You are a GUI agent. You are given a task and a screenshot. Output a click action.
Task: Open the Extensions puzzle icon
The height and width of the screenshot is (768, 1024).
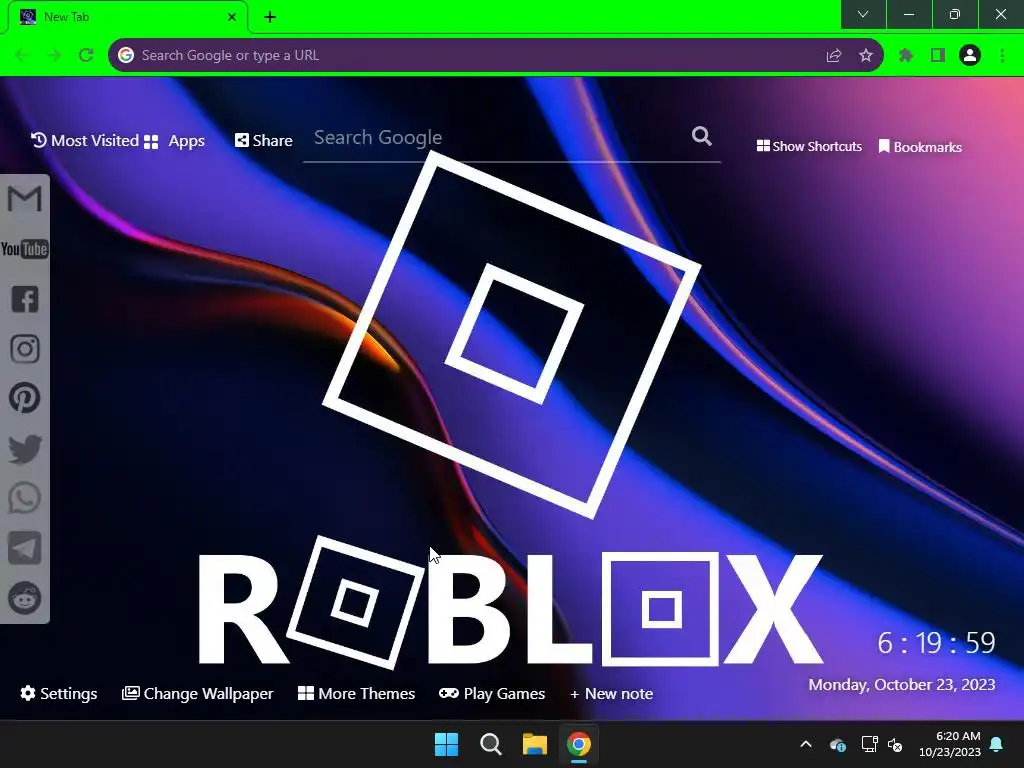[x=905, y=56]
